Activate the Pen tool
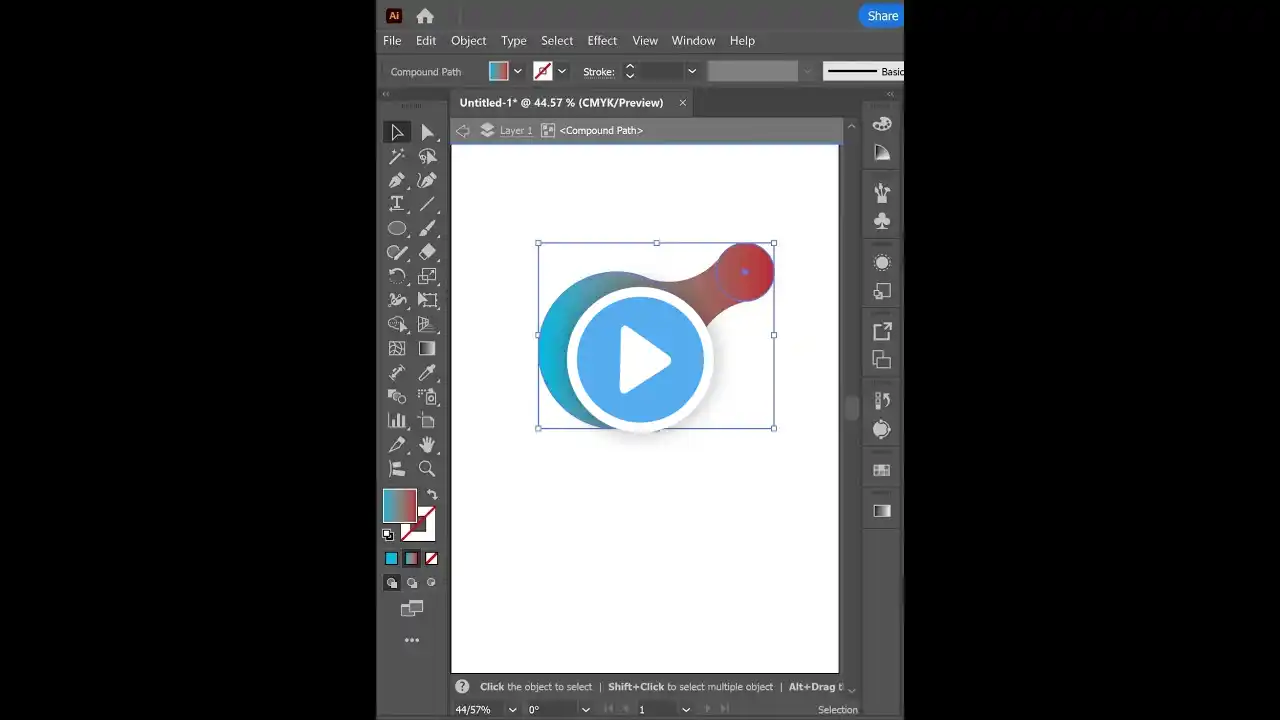The height and width of the screenshot is (720, 1280). [x=397, y=180]
